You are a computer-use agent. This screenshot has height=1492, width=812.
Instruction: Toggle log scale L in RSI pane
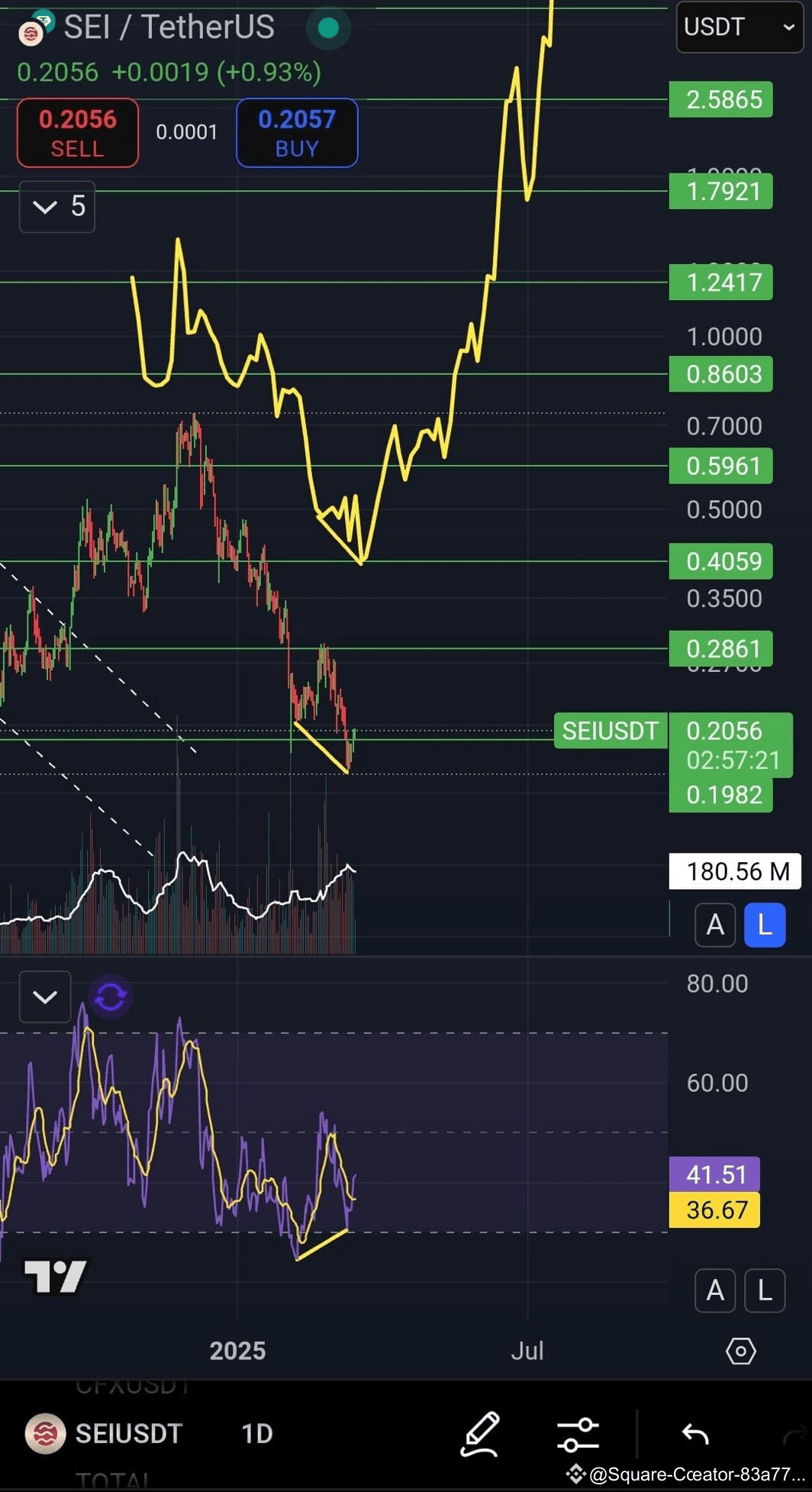(765, 1290)
